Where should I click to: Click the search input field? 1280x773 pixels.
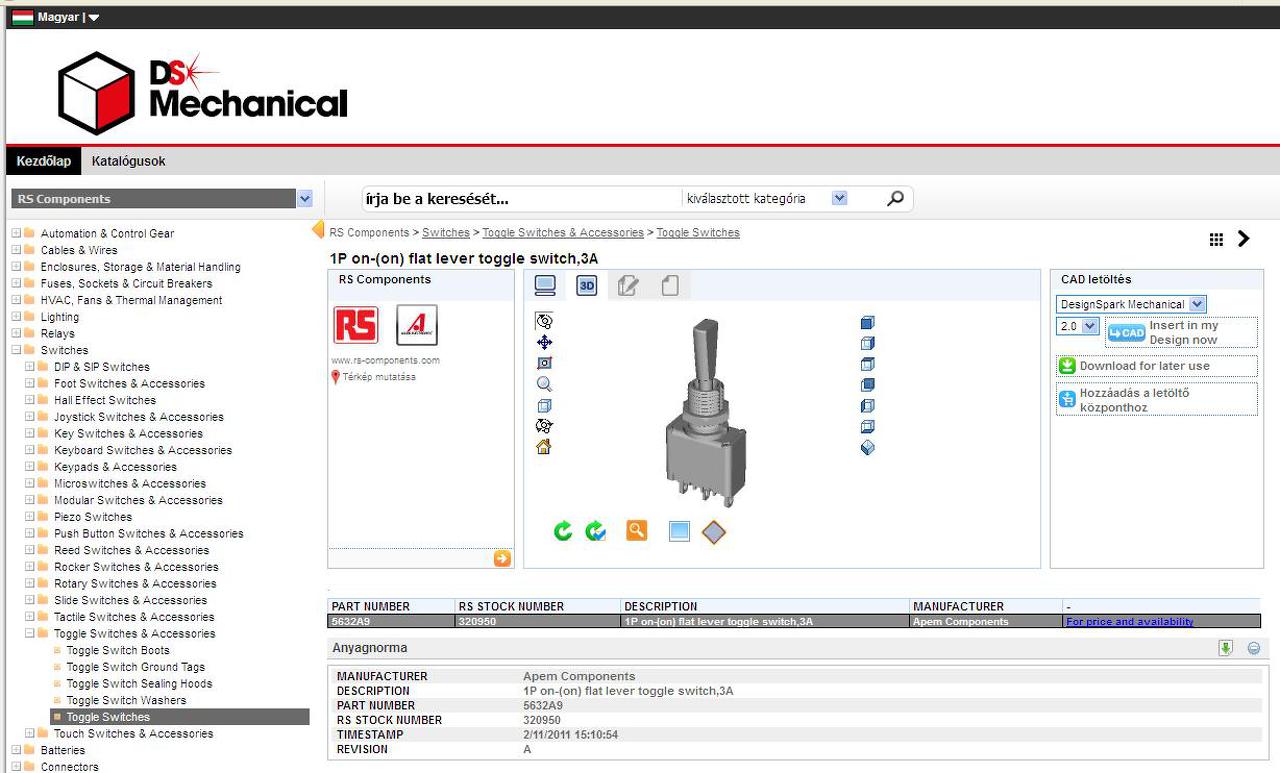(521, 199)
